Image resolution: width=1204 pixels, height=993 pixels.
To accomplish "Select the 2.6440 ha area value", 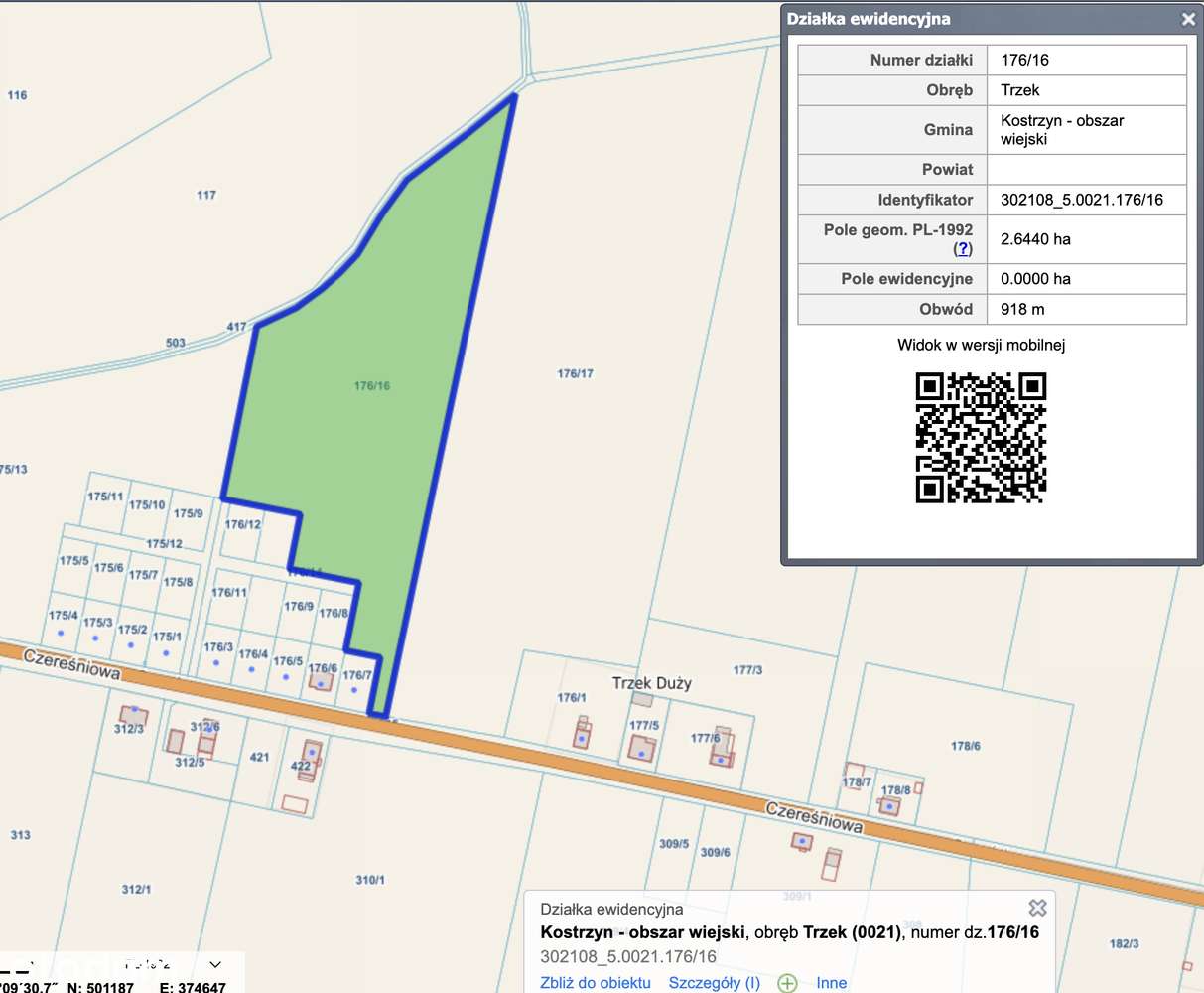I will 1035,239.
